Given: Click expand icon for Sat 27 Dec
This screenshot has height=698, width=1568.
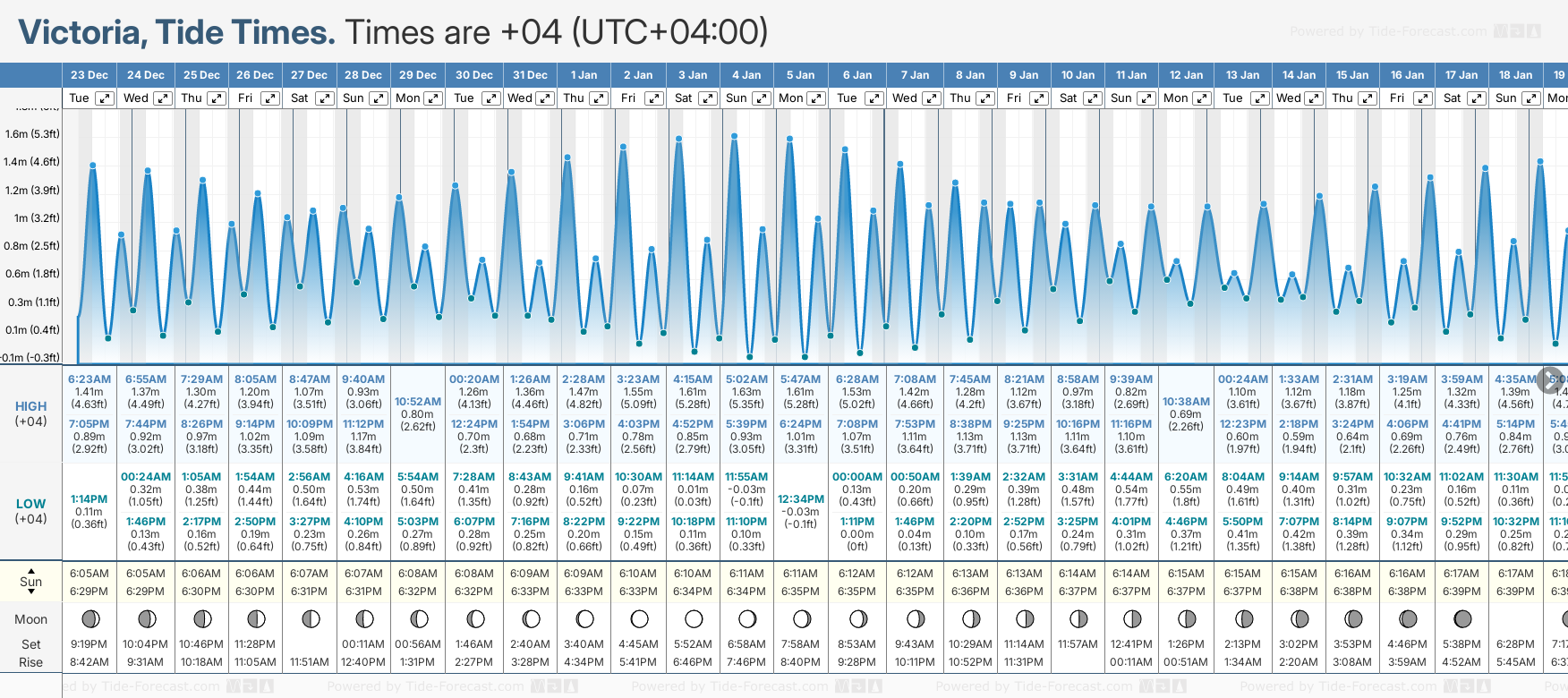Looking at the screenshot, I should (325, 98).
